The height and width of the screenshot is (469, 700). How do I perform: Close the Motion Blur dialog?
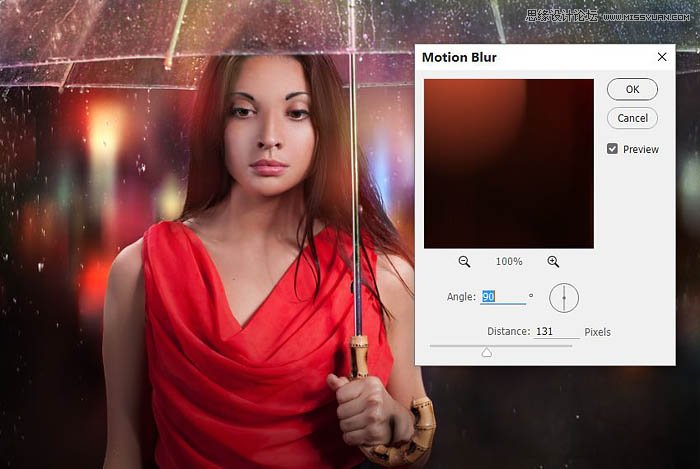point(661,58)
